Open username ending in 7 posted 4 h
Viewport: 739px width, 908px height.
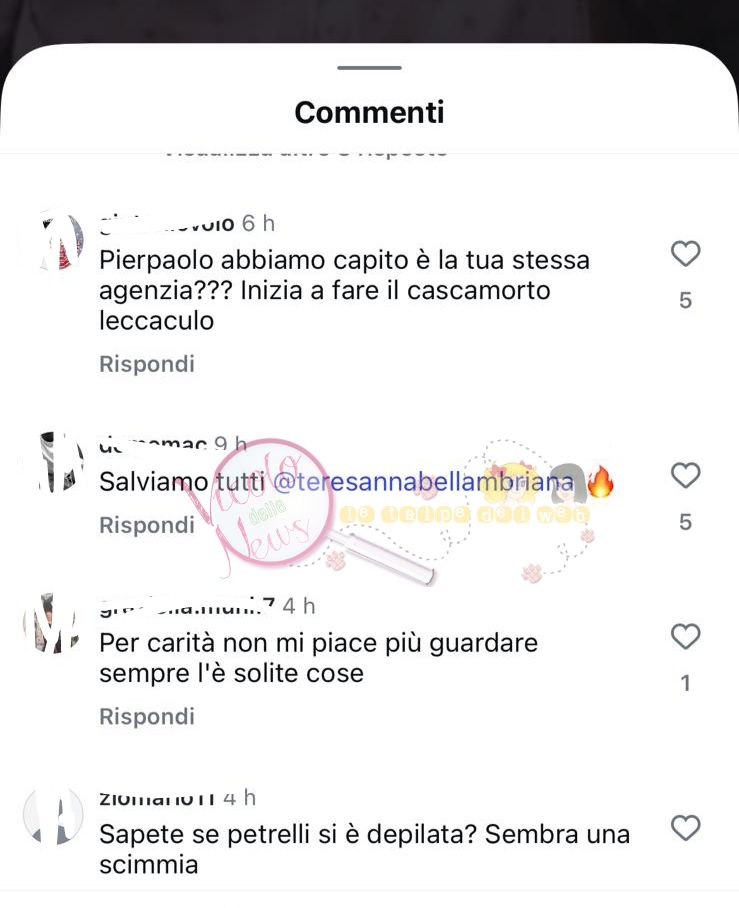coord(186,606)
